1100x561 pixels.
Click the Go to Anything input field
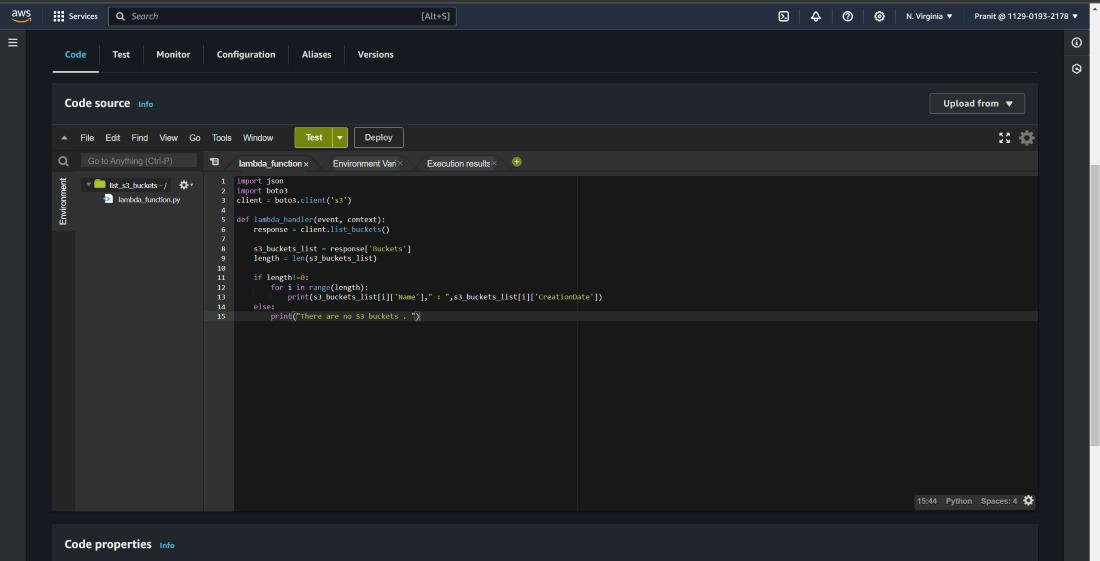139,161
